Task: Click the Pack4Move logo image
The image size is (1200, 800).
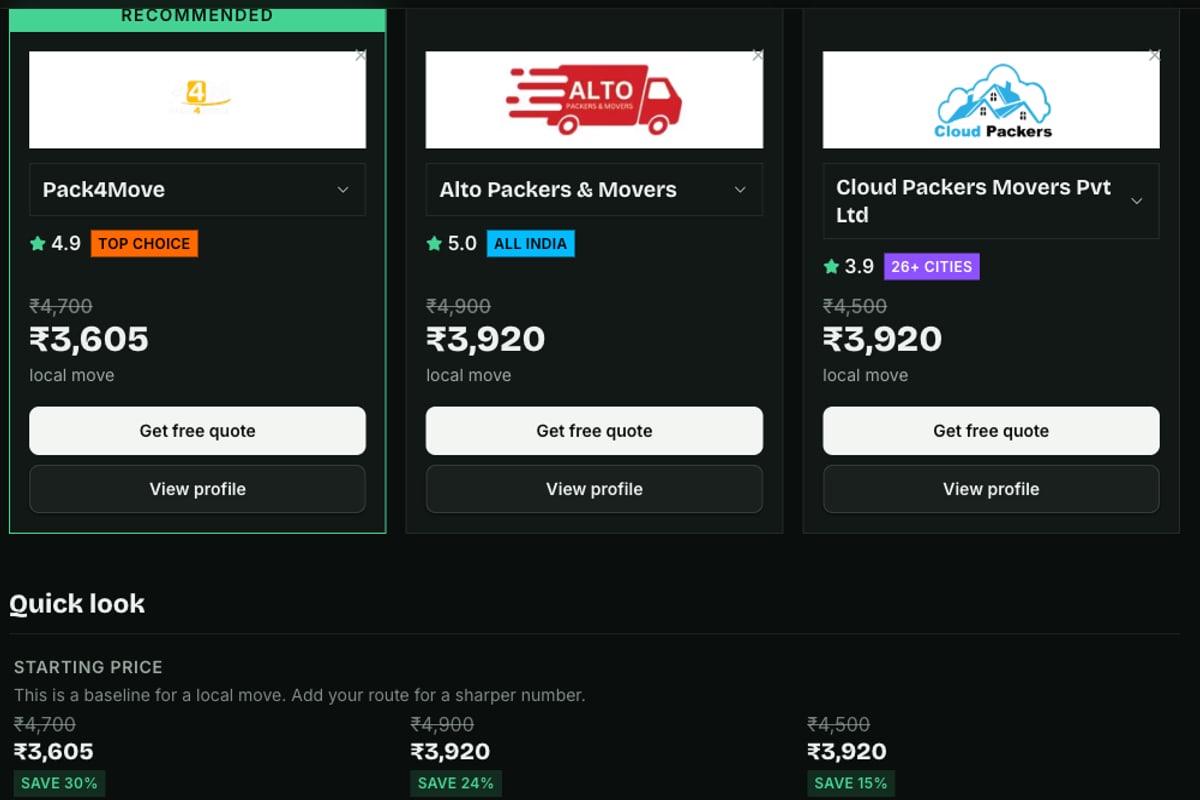Action: (197, 100)
